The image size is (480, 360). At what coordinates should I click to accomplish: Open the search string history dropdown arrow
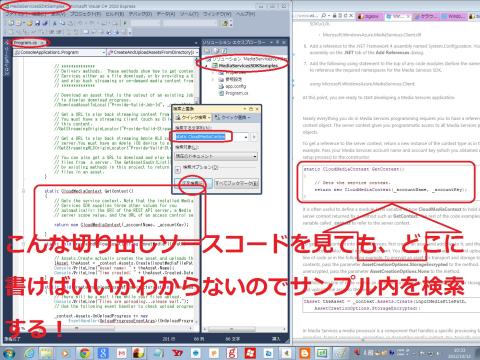coord(246,137)
